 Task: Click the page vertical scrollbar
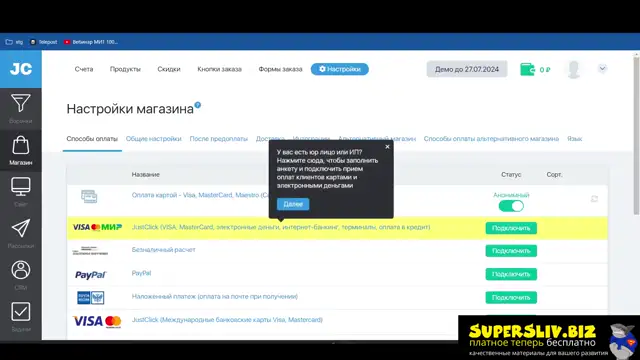[636, 135]
